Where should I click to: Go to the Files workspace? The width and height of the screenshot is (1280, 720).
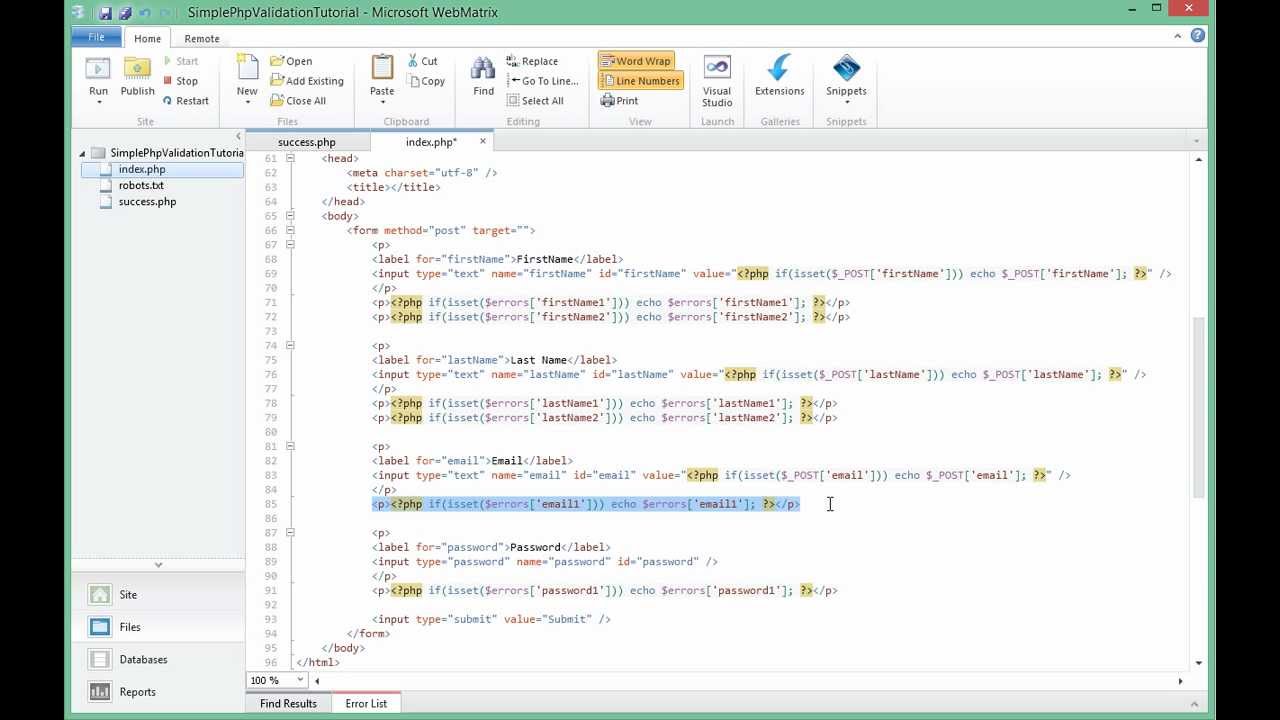158,627
